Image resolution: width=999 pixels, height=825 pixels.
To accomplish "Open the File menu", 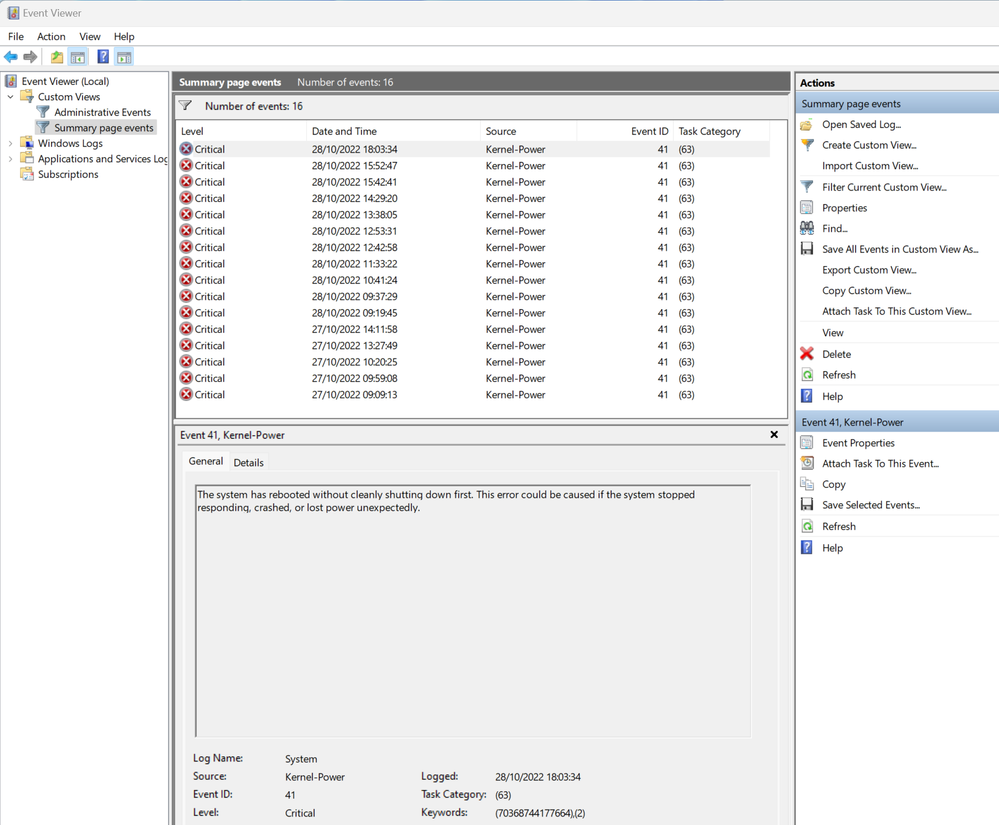I will coord(16,36).
